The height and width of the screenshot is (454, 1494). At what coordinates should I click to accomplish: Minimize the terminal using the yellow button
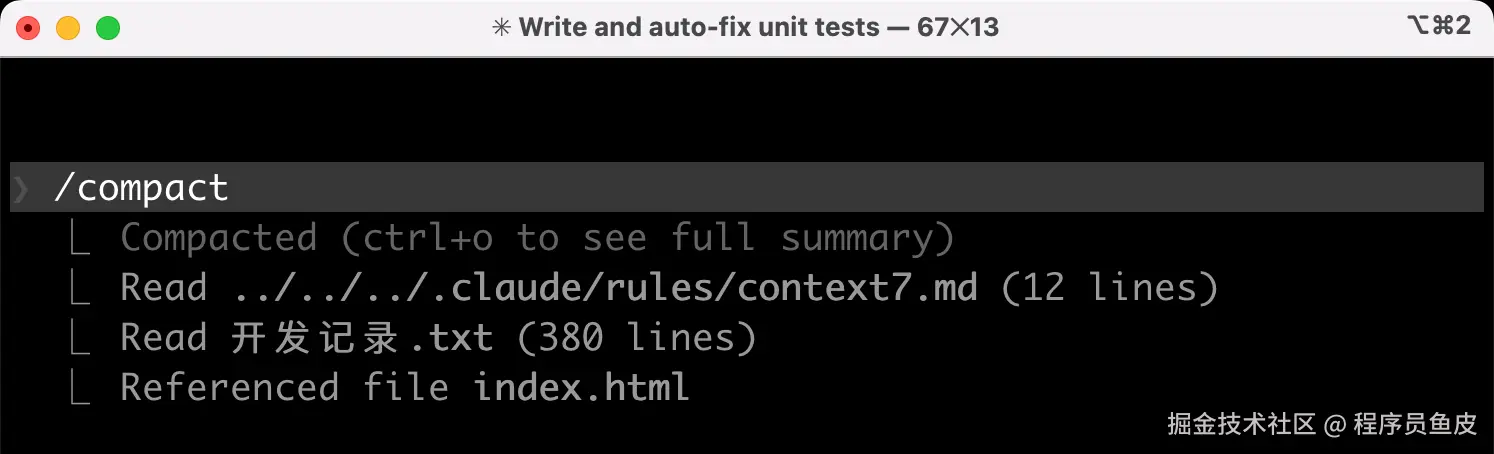click(68, 28)
